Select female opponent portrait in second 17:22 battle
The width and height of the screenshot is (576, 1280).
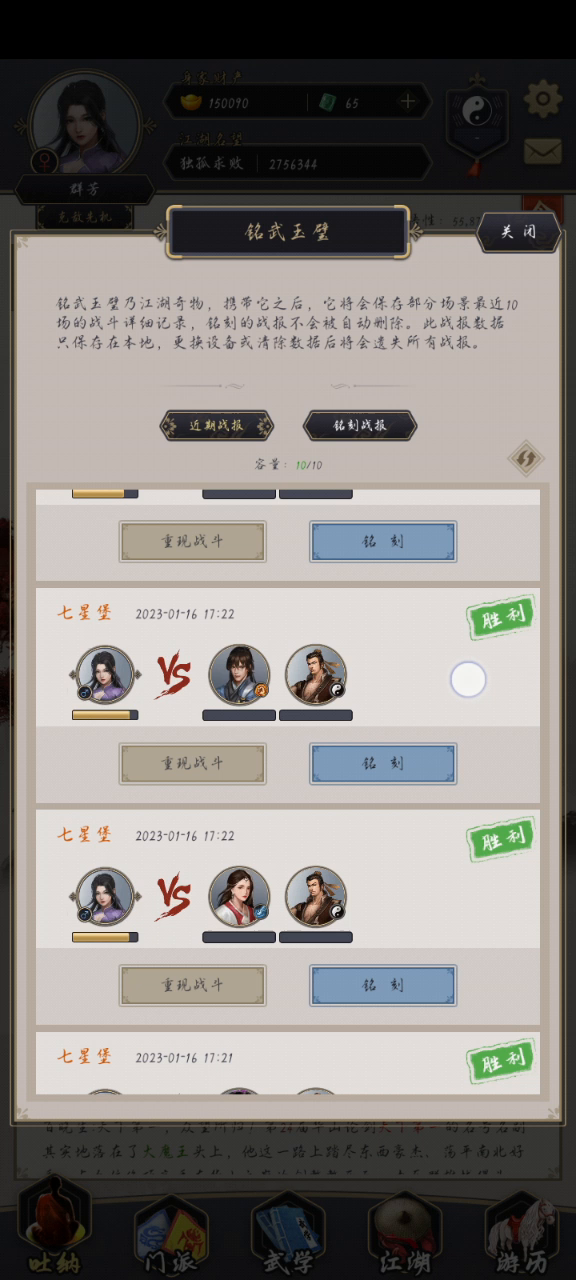tap(239, 897)
